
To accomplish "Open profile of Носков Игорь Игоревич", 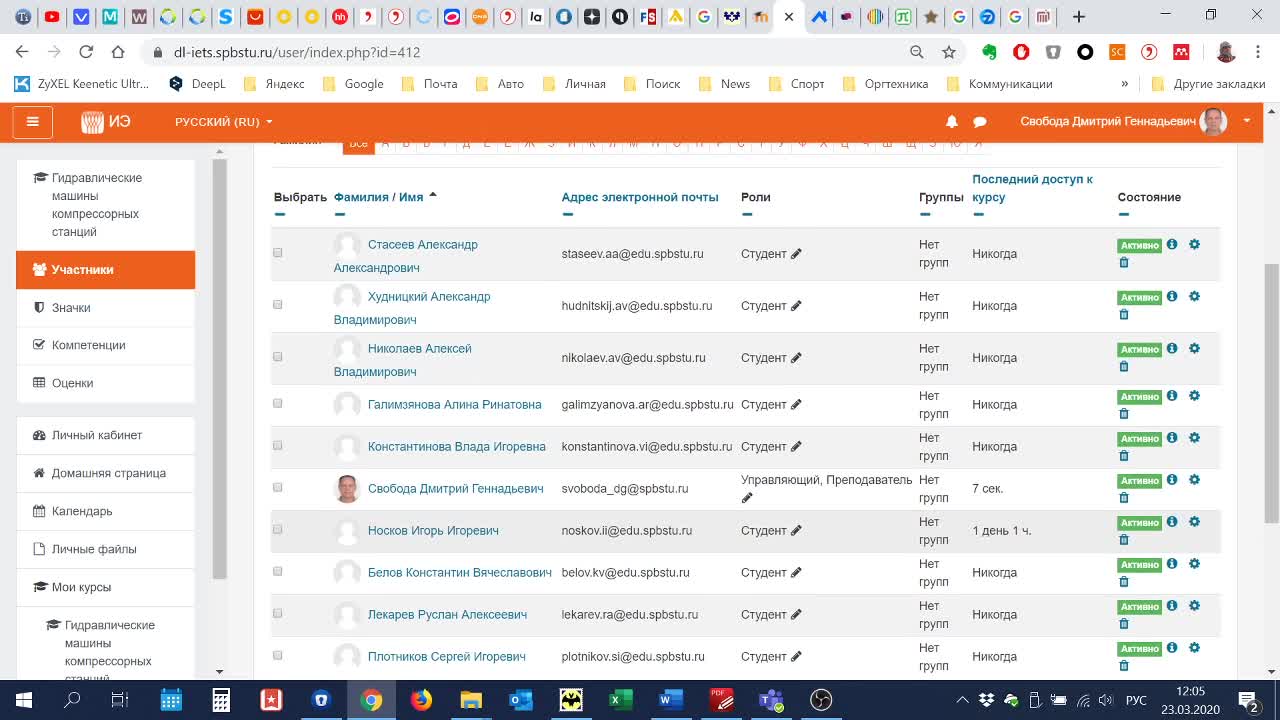I will tap(433, 531).
